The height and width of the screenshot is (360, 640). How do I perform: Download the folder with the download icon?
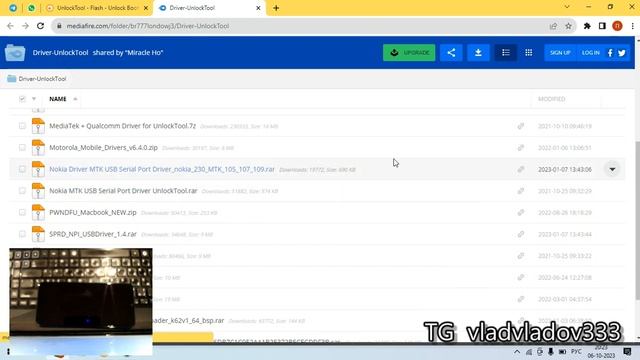click(478, 53)
